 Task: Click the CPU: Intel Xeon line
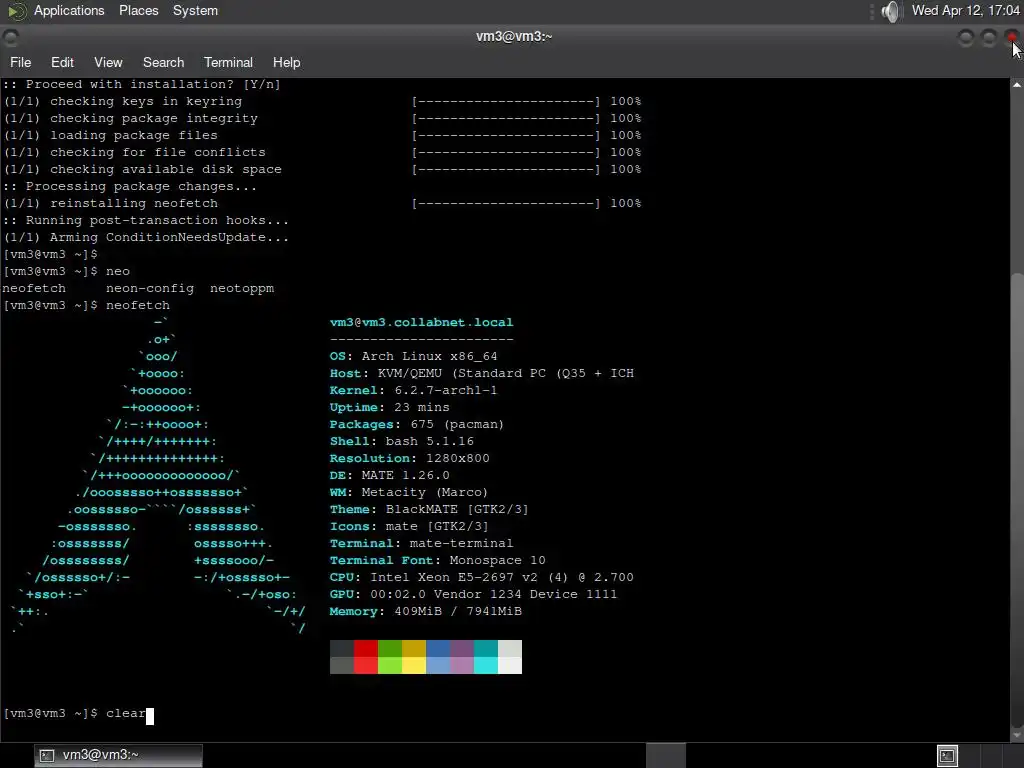point(481,577)
